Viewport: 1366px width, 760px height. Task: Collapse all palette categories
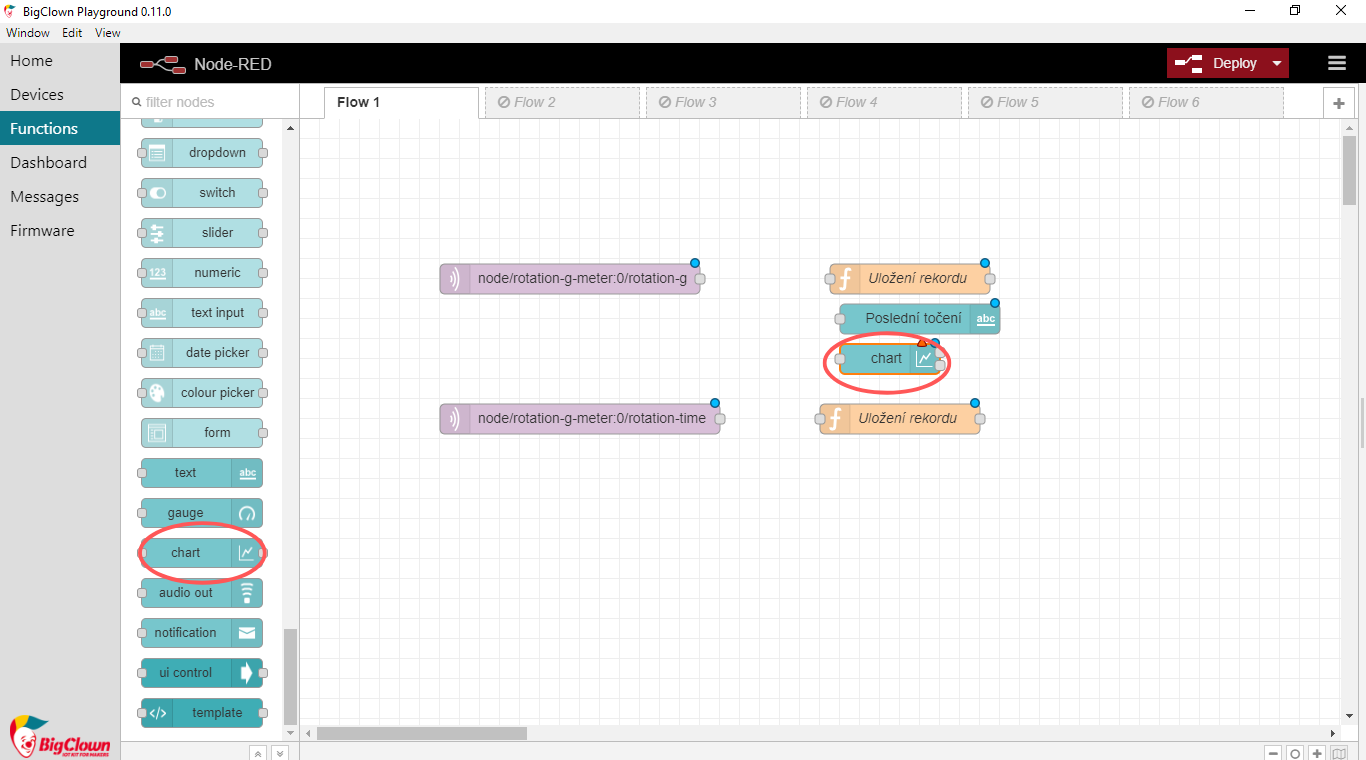pos(258,753)
